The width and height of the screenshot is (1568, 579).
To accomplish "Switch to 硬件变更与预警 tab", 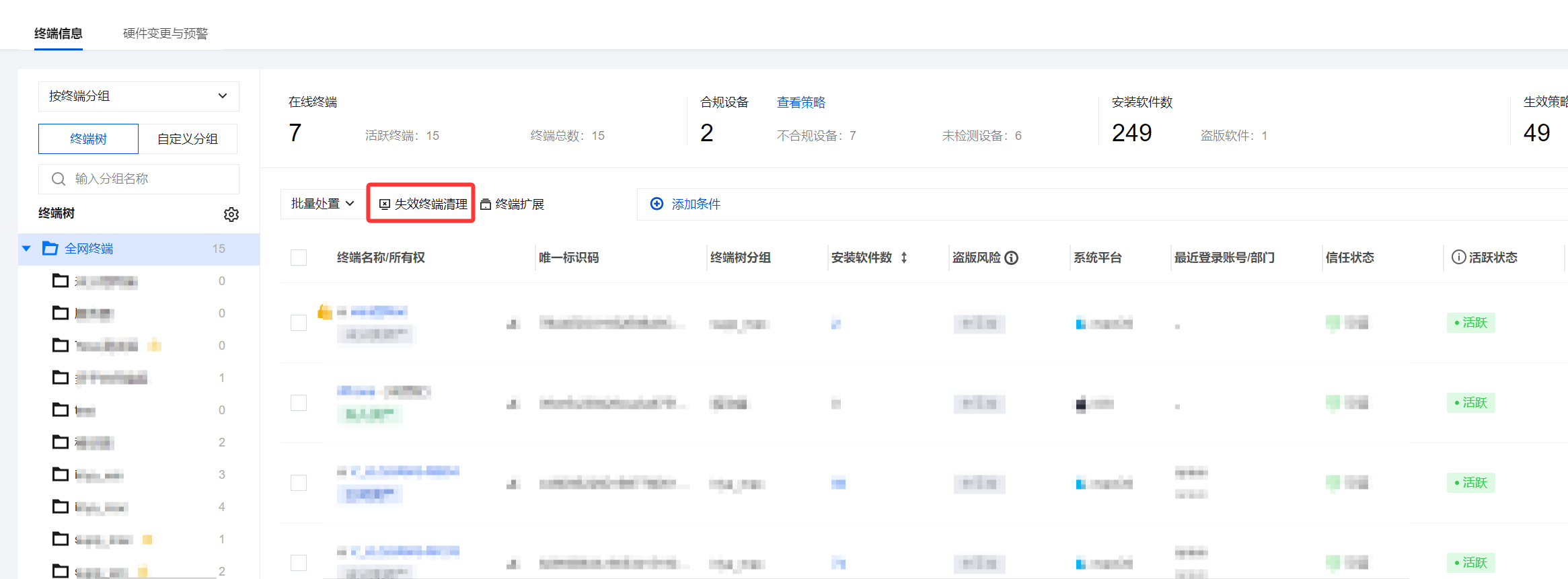I will (165, 34).
